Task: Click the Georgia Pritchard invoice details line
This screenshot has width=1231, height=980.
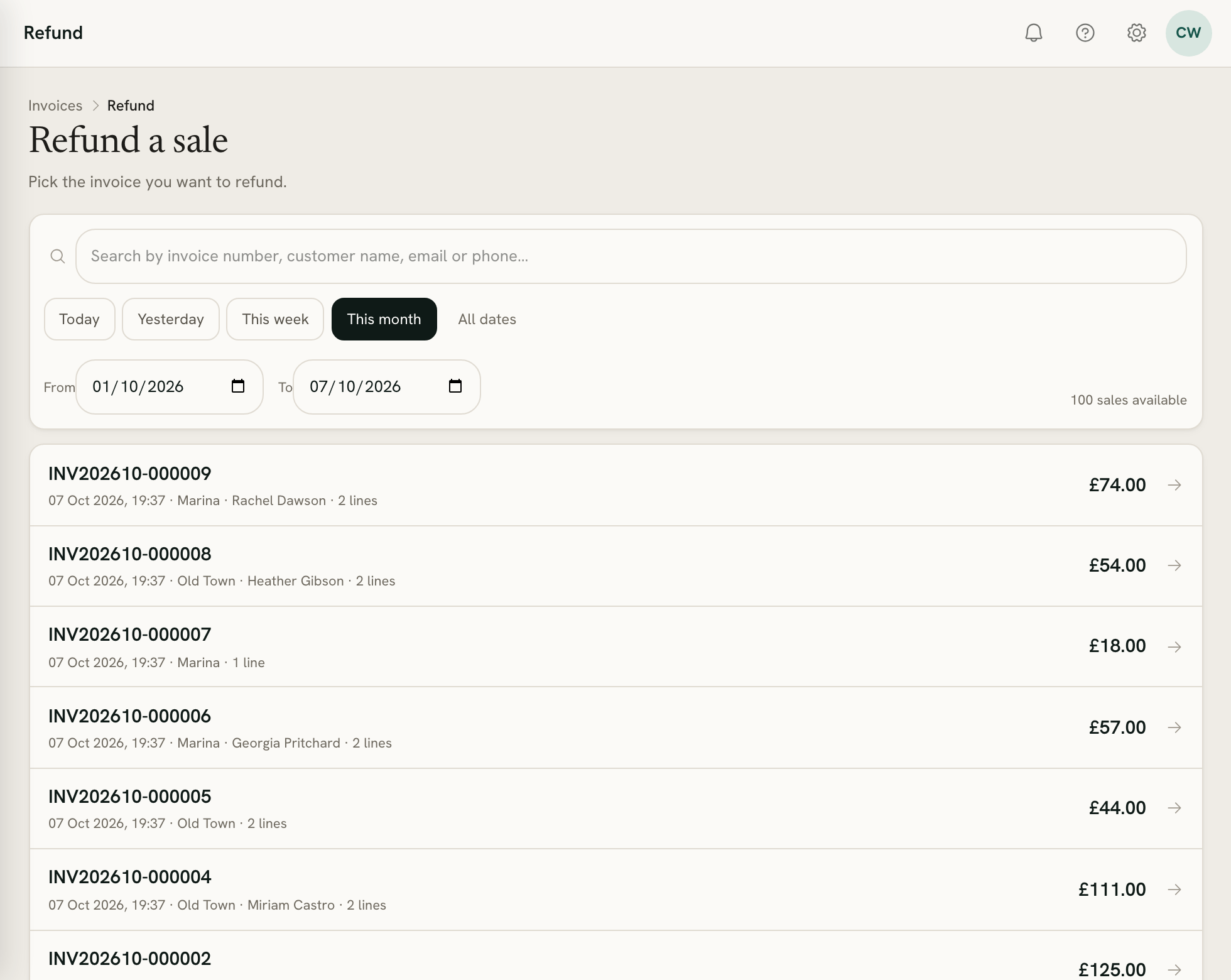Action: click(220, 743)
